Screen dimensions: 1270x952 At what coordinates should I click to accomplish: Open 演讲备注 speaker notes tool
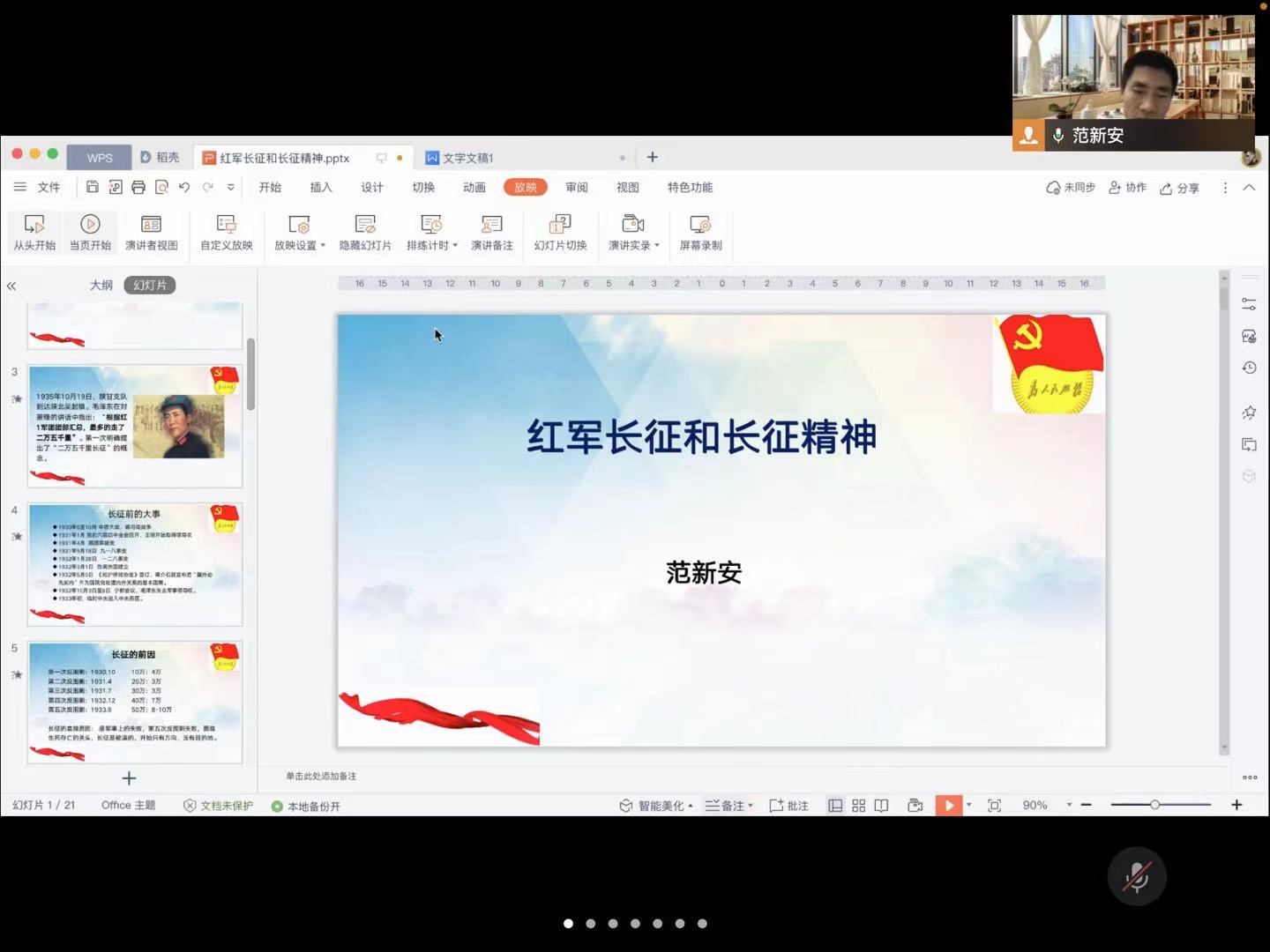pos(491,225)
